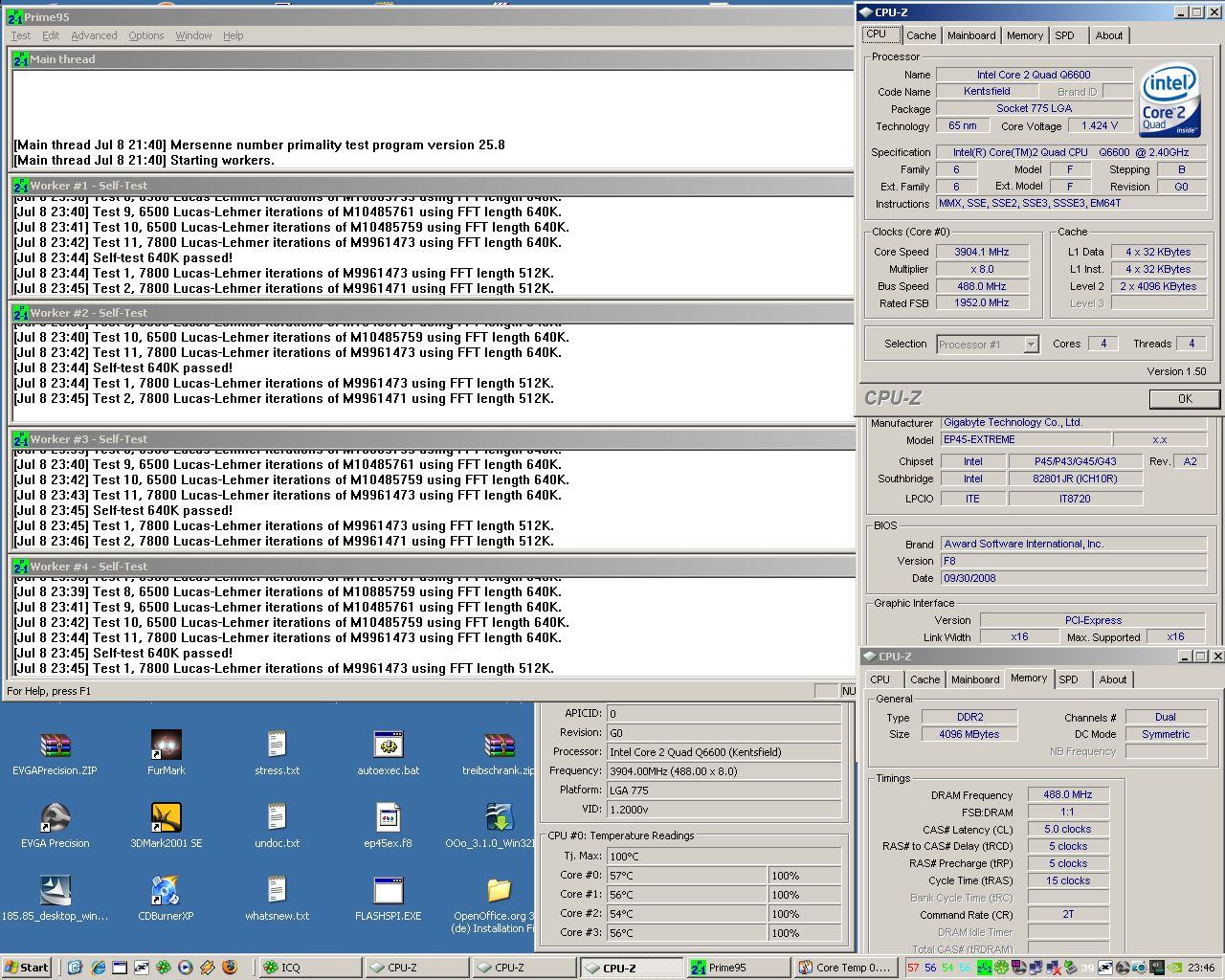This screenshot has height=980, width=1225.
Task: Click the Core Voltage 1.424 V value
Action: coord(1101,125)
